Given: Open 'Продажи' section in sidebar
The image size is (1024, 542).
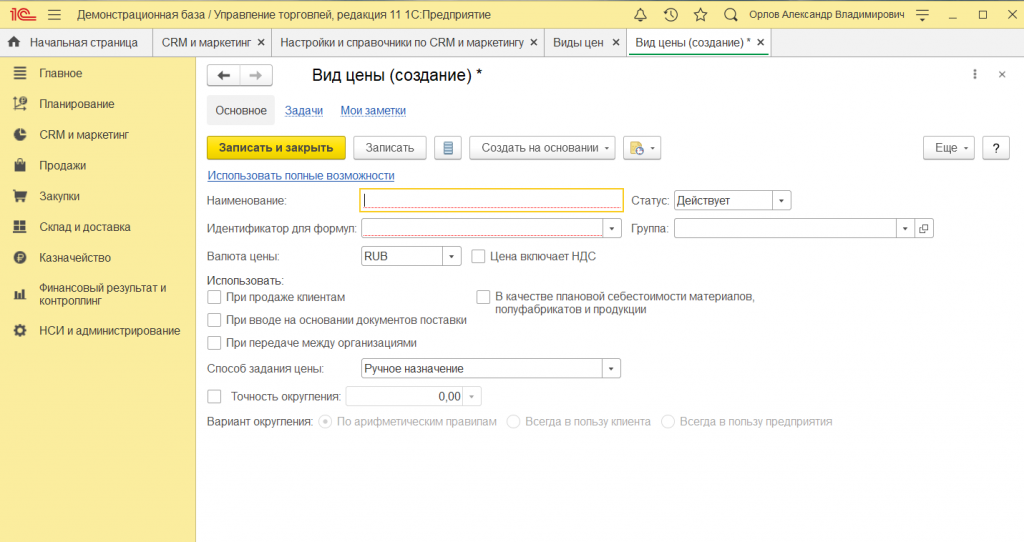Looking at the screenshot, I should pyautogui.click(x=62, y=166).
